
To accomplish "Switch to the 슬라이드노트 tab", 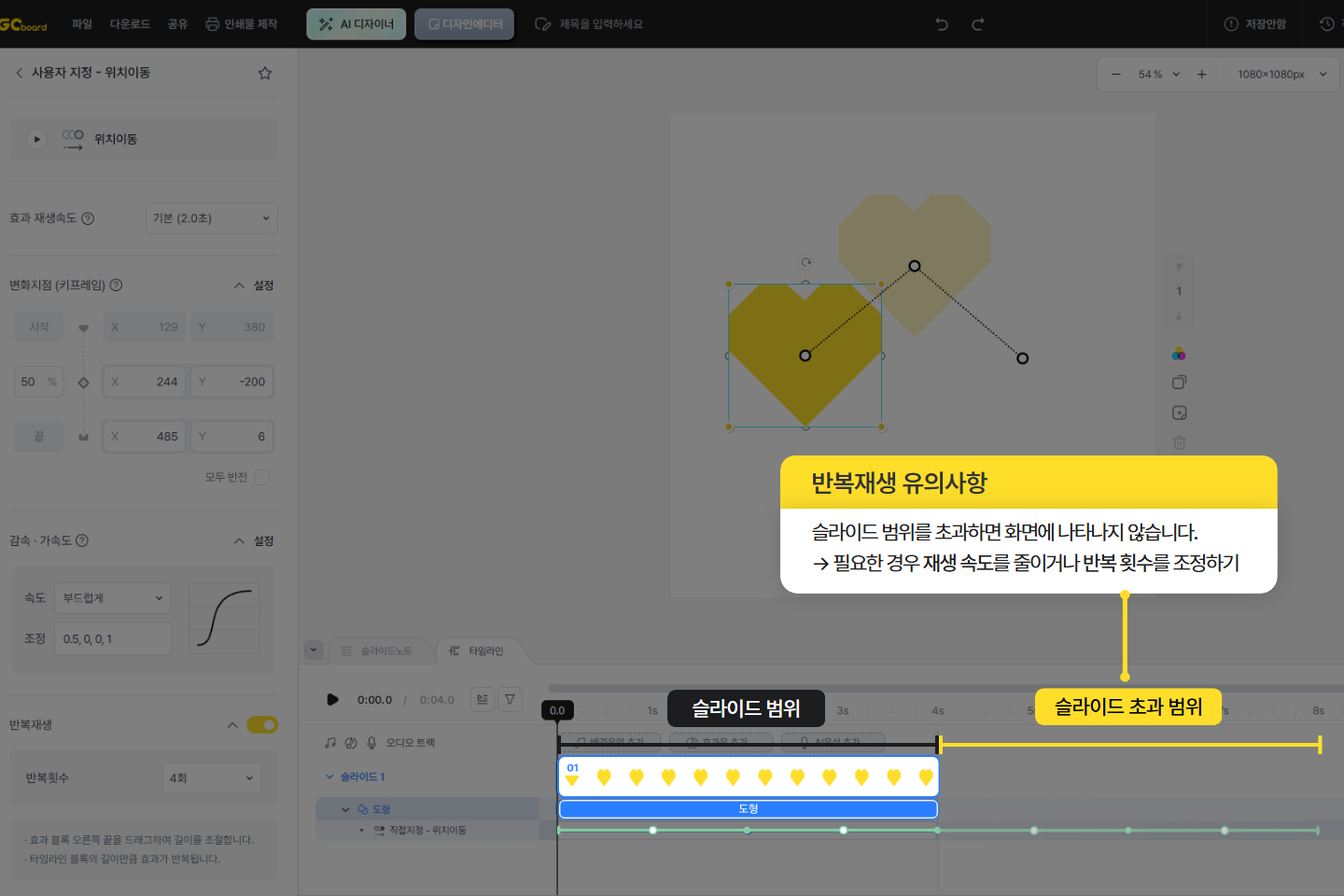I will (377, 651).
